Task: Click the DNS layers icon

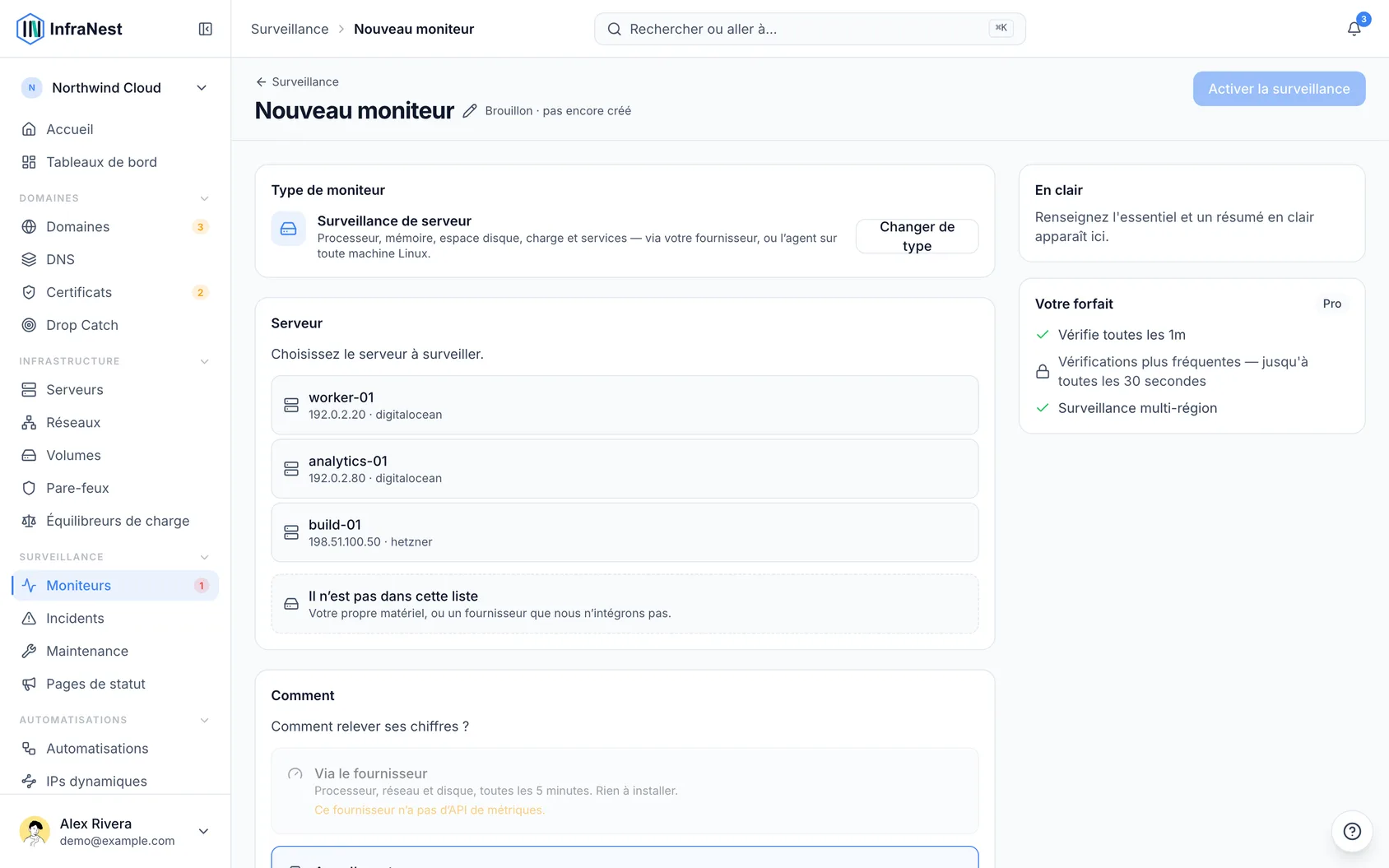Action: tap(29, 259)
